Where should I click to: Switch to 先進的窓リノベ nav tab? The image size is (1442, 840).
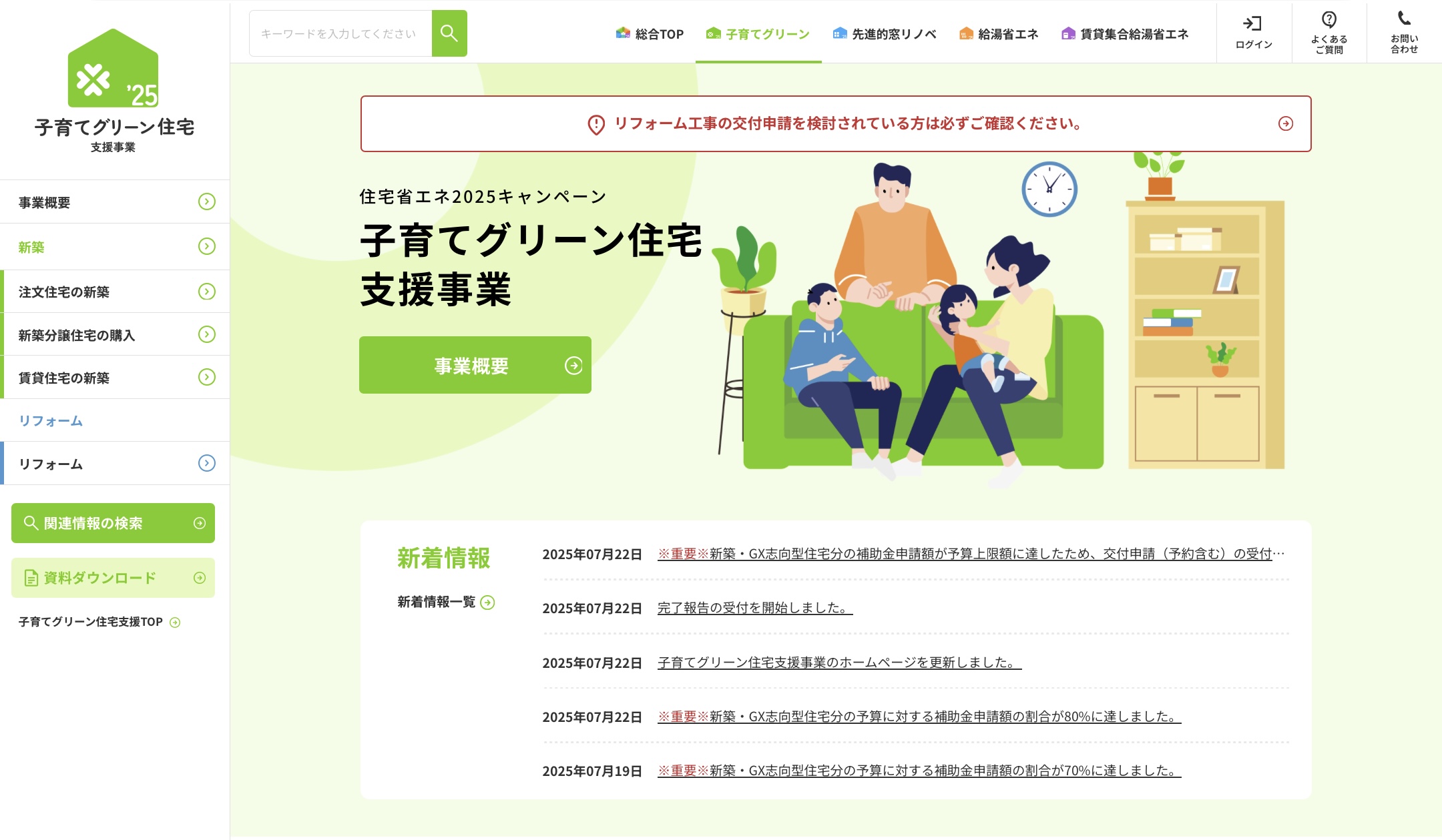[885, 33]
